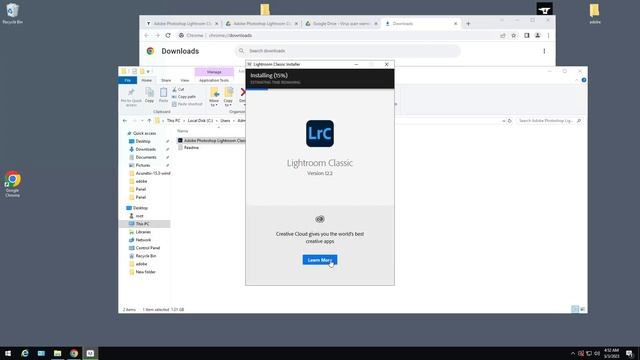Viewport: 640px width, 360px height.
Task: Open File Explorer from taskbar
Action: 58,353
